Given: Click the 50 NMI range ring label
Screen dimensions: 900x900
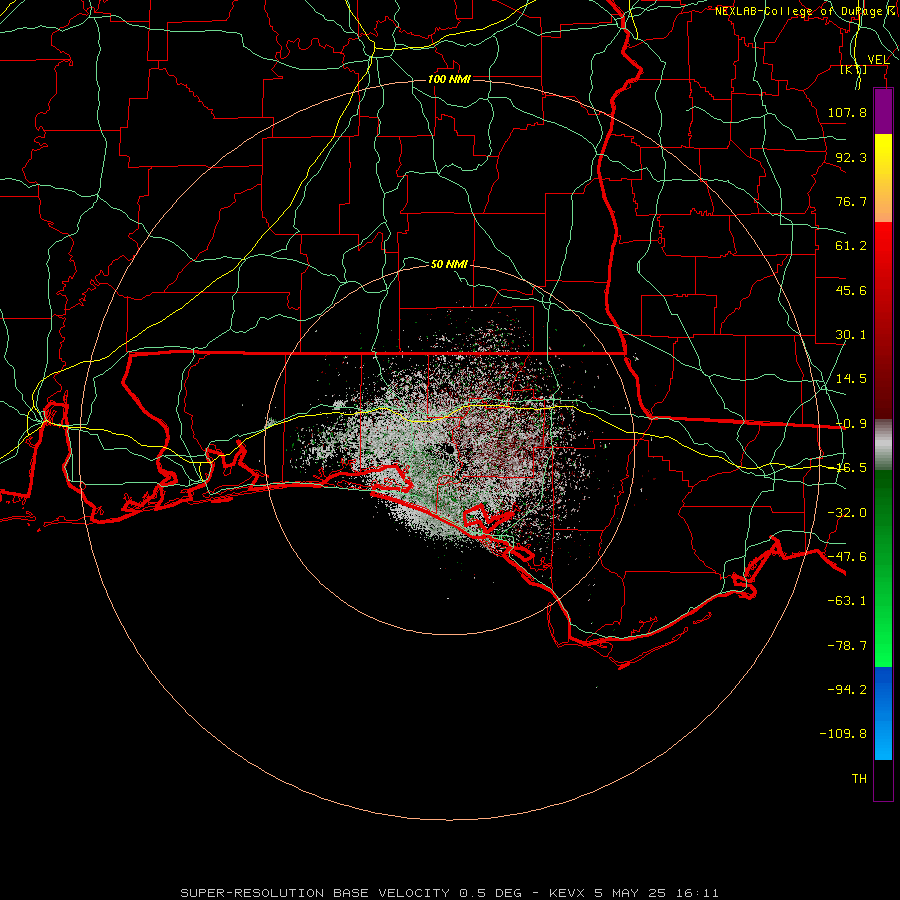Looking at the screenshot, I should [449, 264].
